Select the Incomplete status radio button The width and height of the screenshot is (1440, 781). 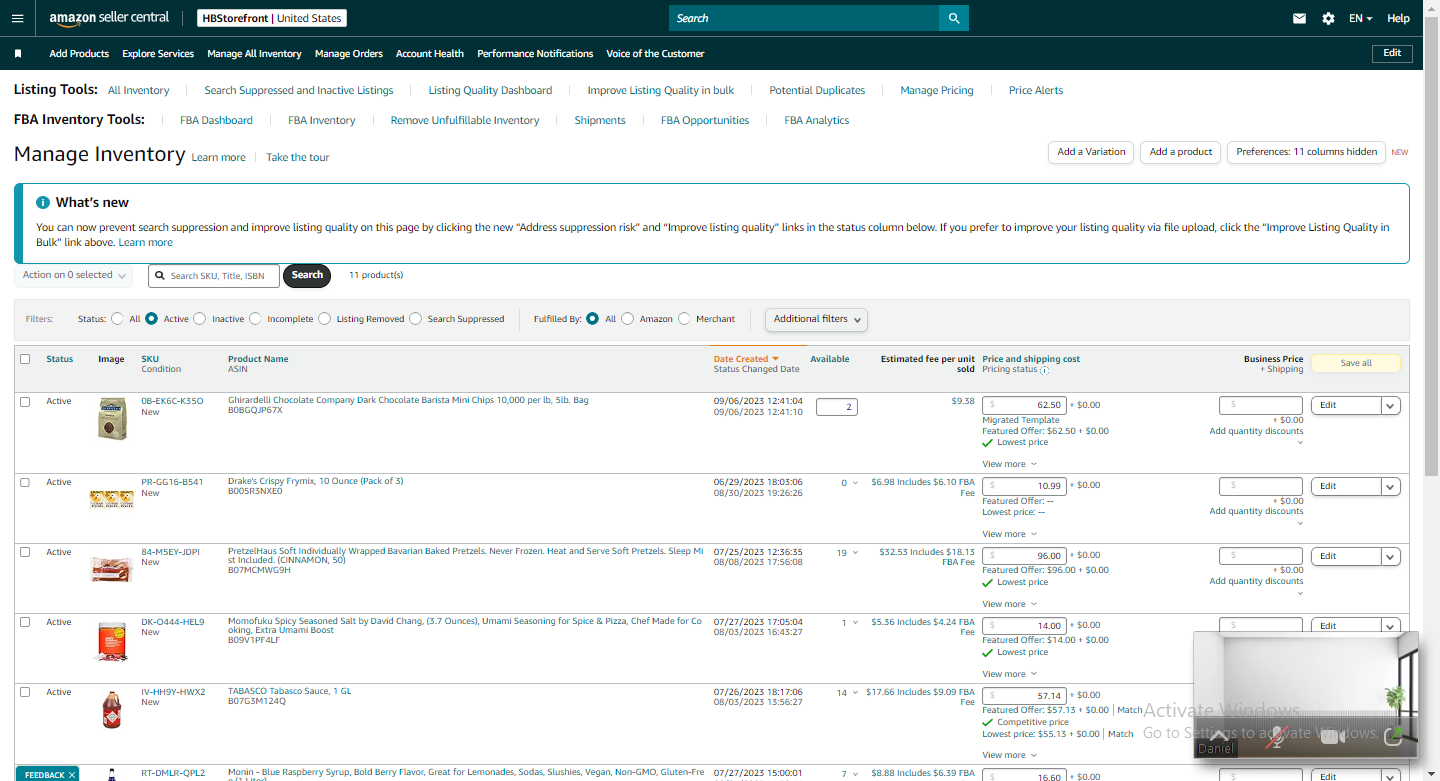coord(256,319)
